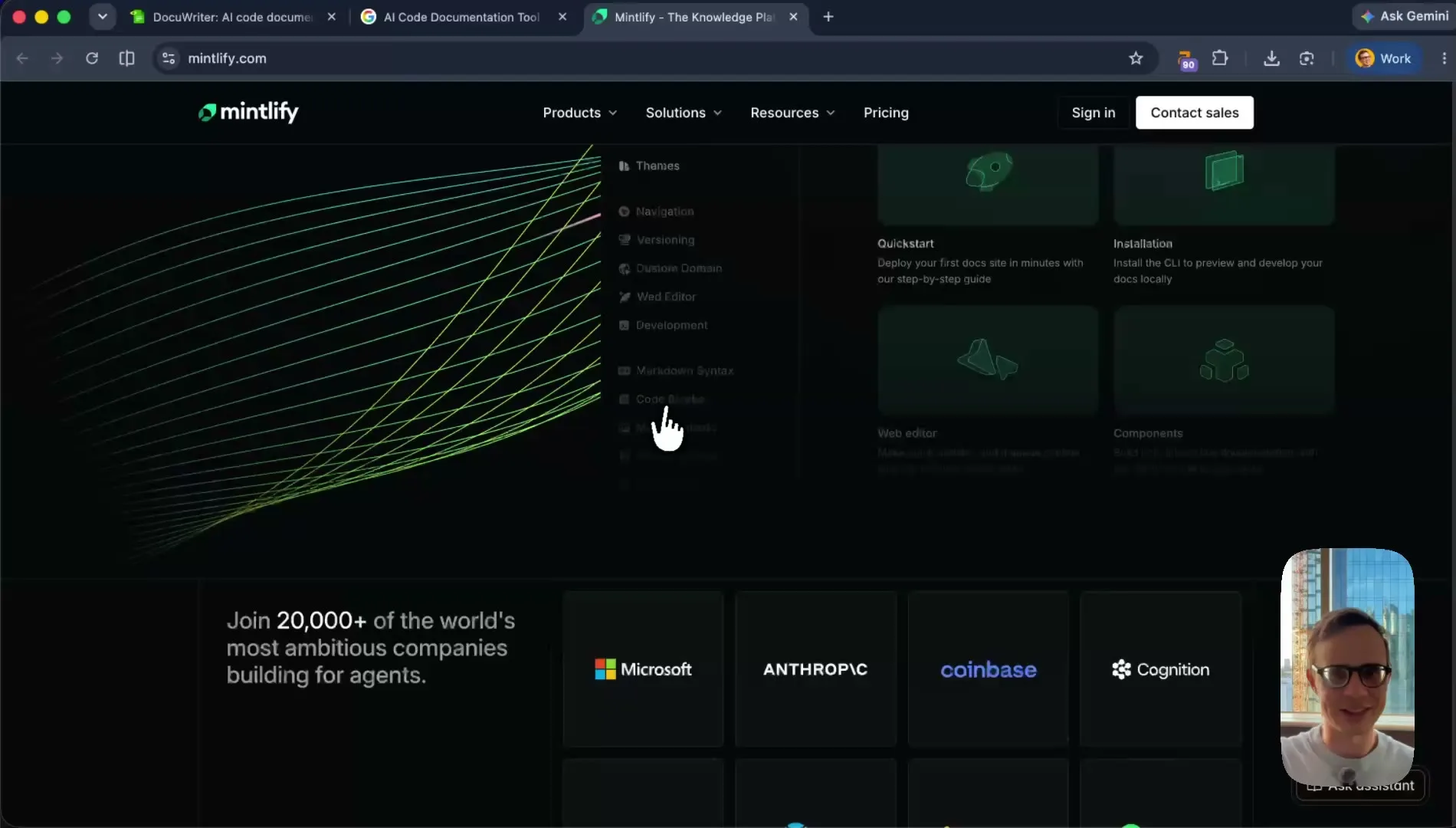Click the Cognition logo tile
The height and width of the screenshot is (828, 1456).
click(x=1160, y=669)
